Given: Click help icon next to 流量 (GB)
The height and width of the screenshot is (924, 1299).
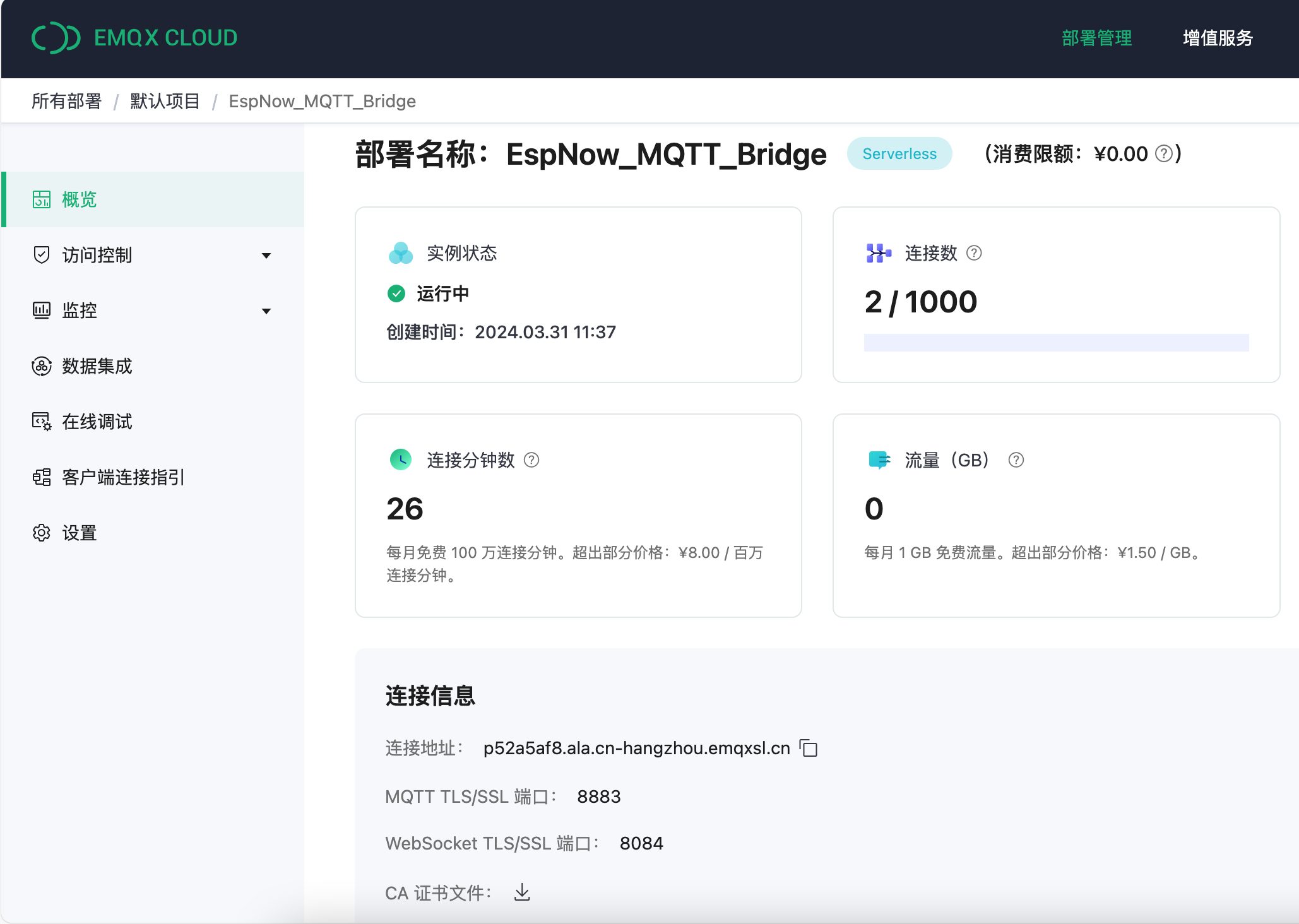Looking at the screenshot, I should pos(1016,460).
